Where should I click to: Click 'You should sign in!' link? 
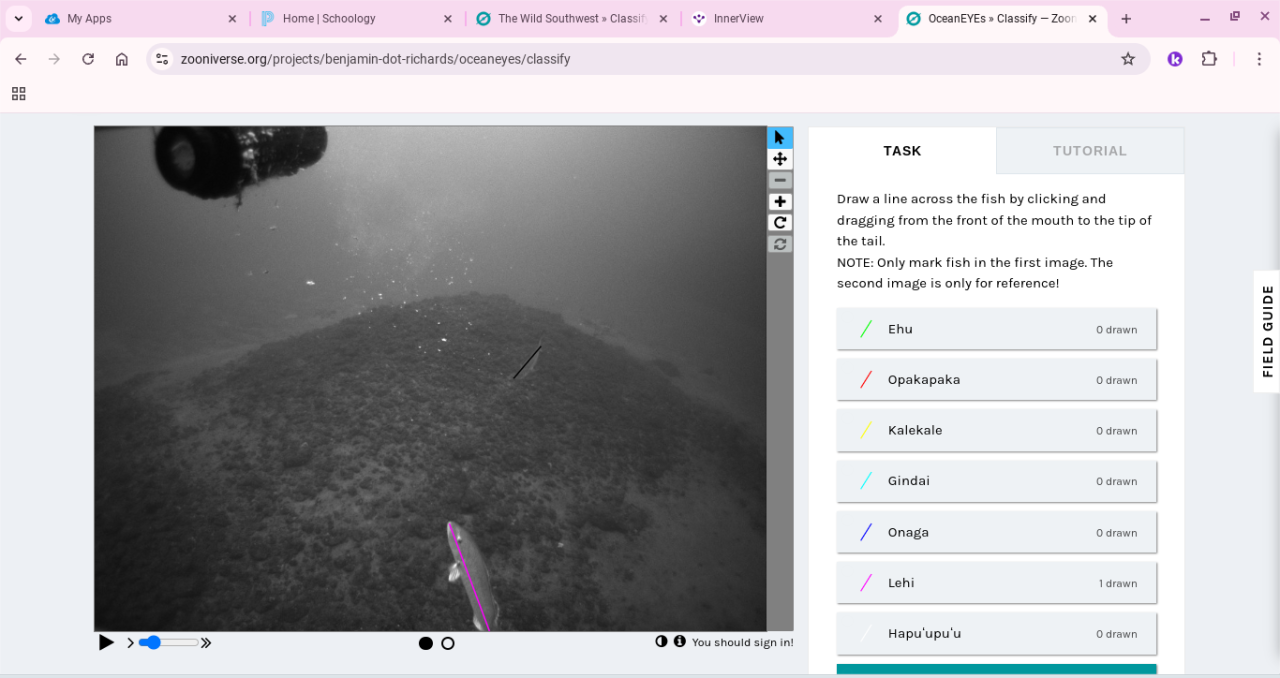tap(743, 642)
